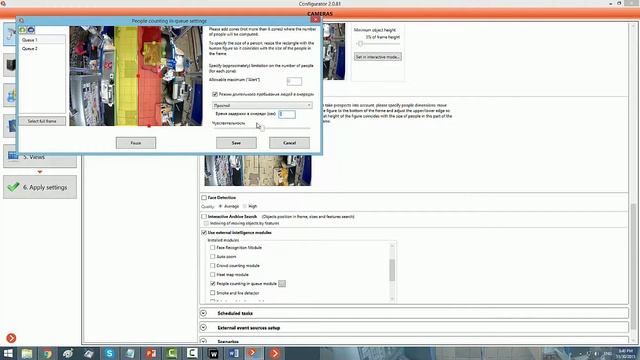The height and width of the screenshot is (360, 640).
Task: Cancel the people counting queue settings dialog
Action: tap(289, 143)
